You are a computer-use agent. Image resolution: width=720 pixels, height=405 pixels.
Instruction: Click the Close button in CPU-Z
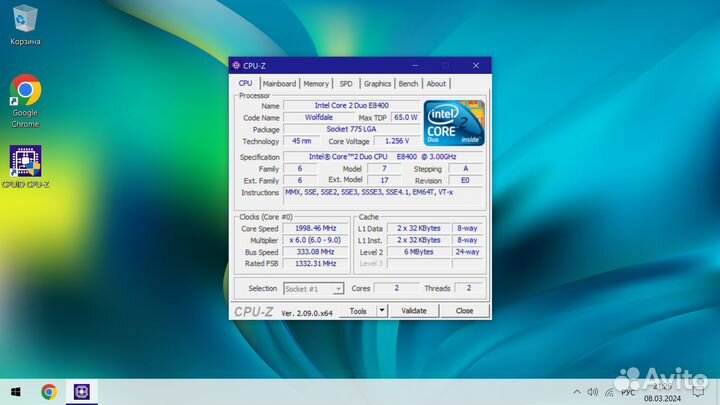464,311
